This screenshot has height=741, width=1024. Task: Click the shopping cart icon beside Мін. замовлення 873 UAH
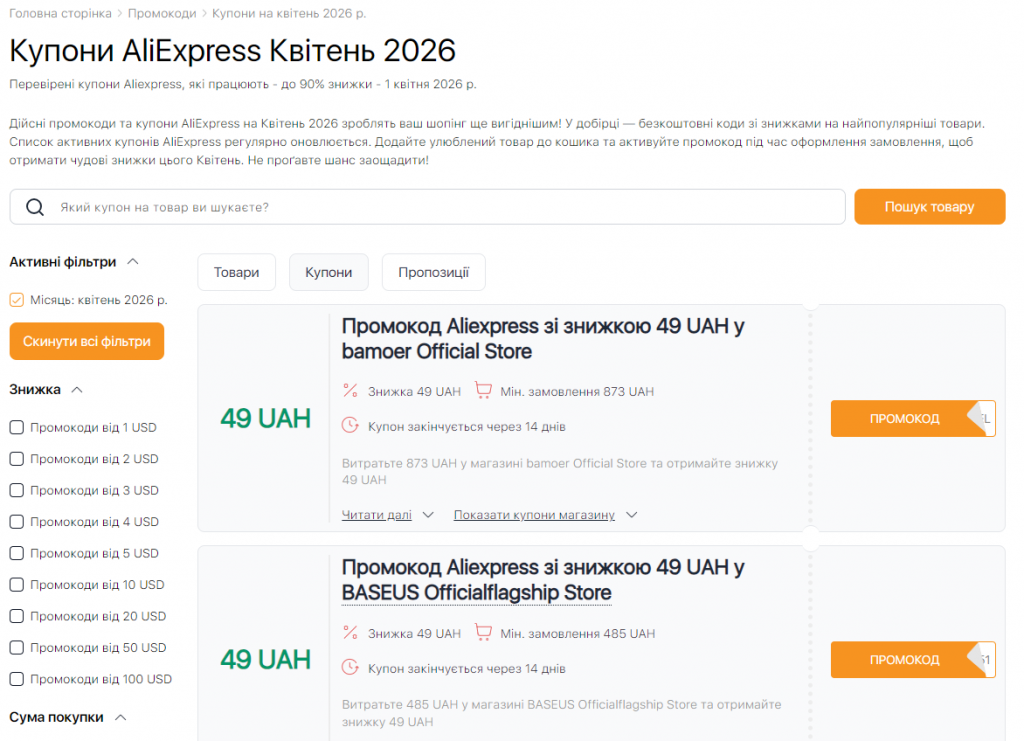(x=484, y=390)
